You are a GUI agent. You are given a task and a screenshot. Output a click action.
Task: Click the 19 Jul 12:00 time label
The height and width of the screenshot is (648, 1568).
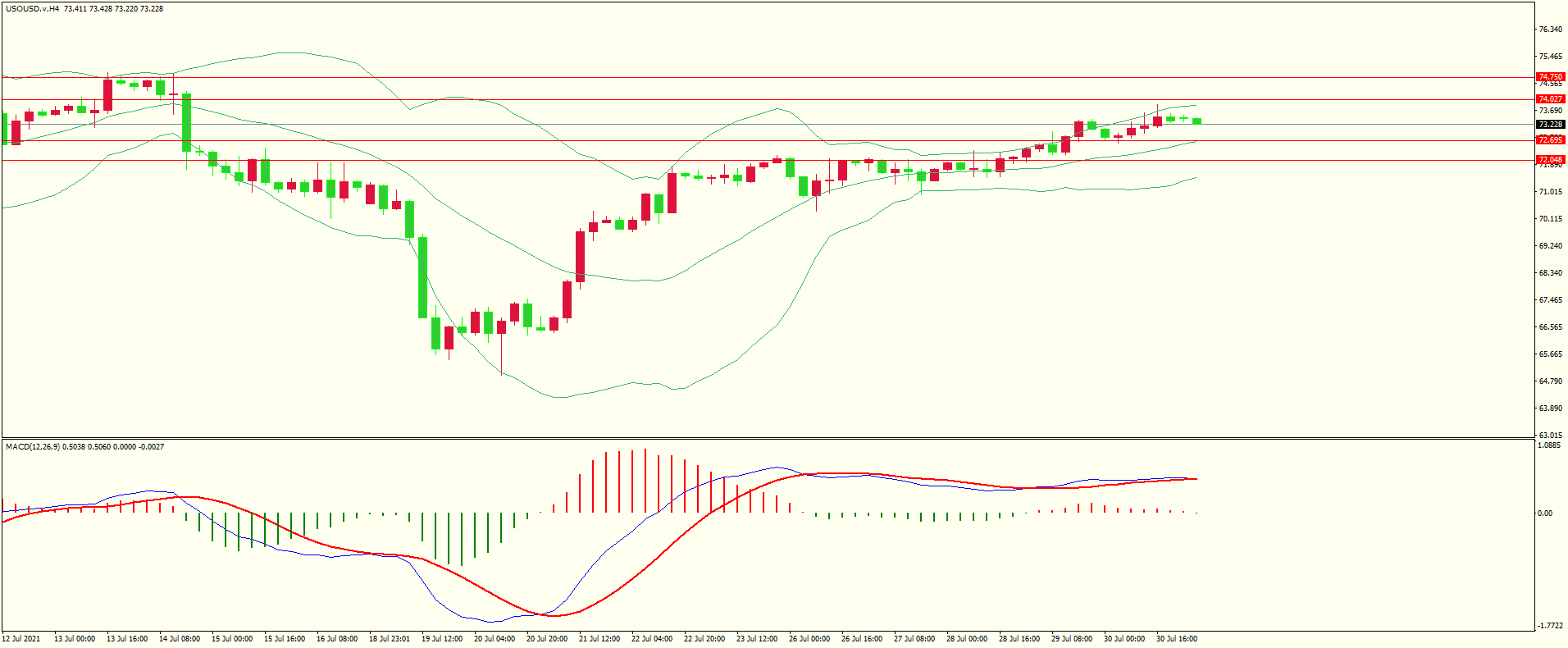tap(442, 639)
